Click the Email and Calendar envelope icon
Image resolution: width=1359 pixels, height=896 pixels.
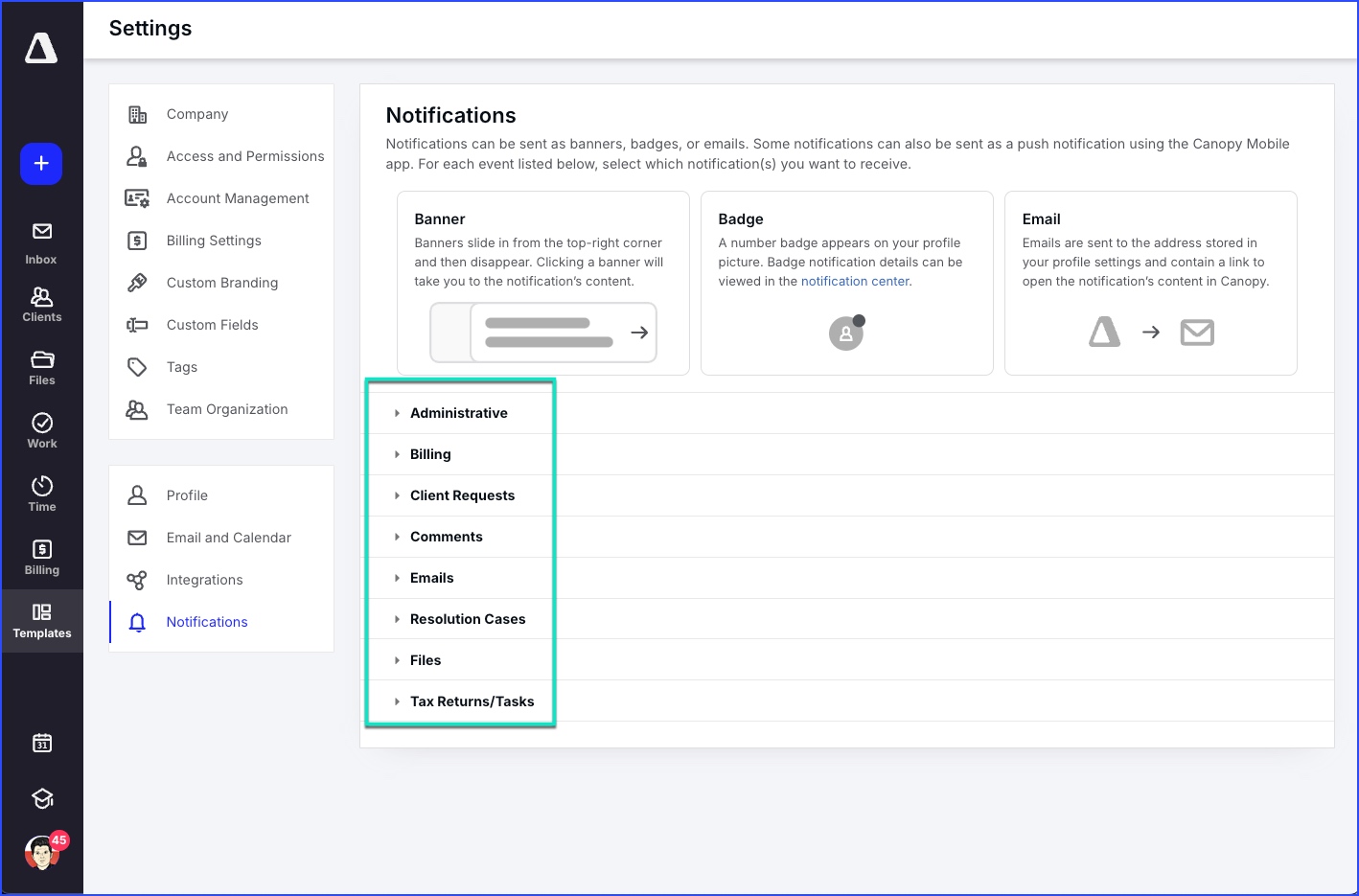pyautogui.click(x=137, y=538)
